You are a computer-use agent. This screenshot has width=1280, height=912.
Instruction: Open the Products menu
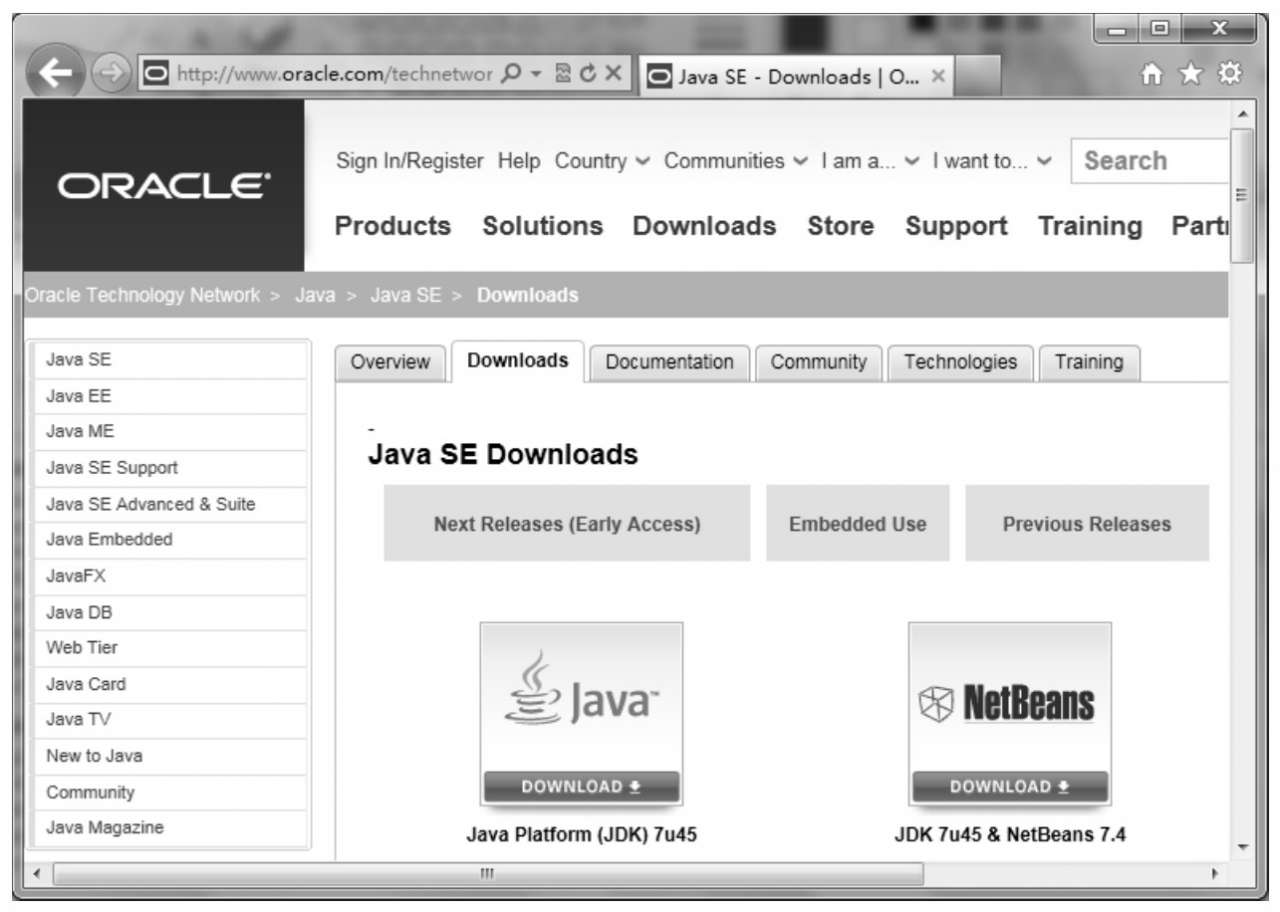coord(393,226)
